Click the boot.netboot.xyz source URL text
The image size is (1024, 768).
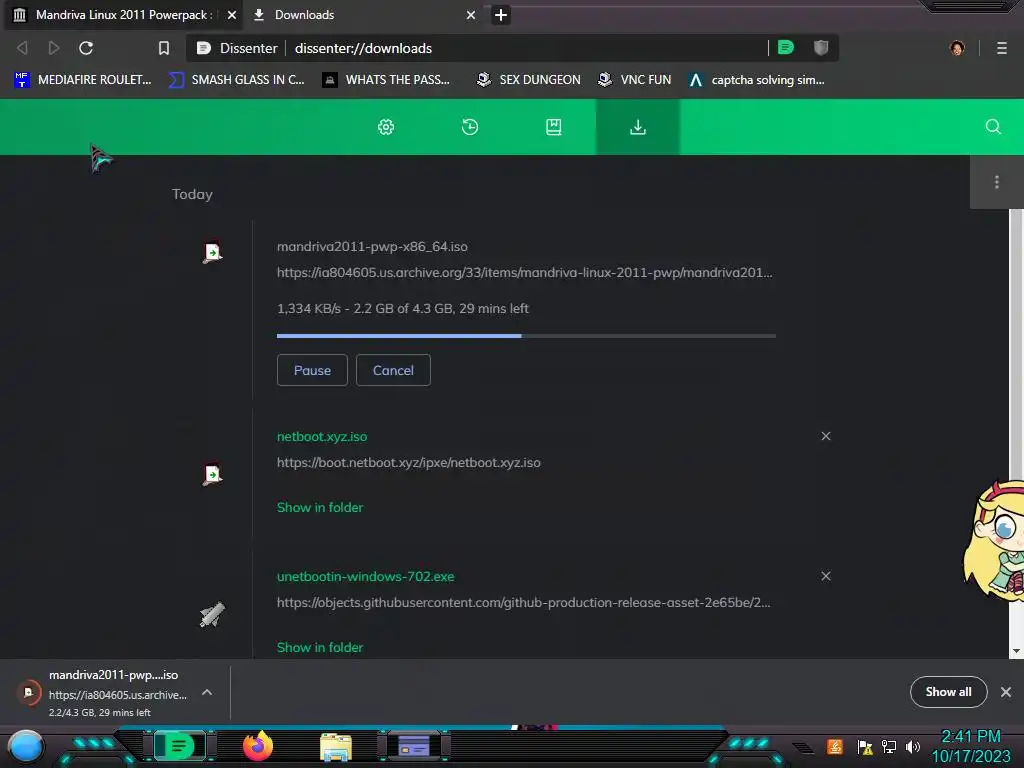pyautogui.click(x=408, y=463)
